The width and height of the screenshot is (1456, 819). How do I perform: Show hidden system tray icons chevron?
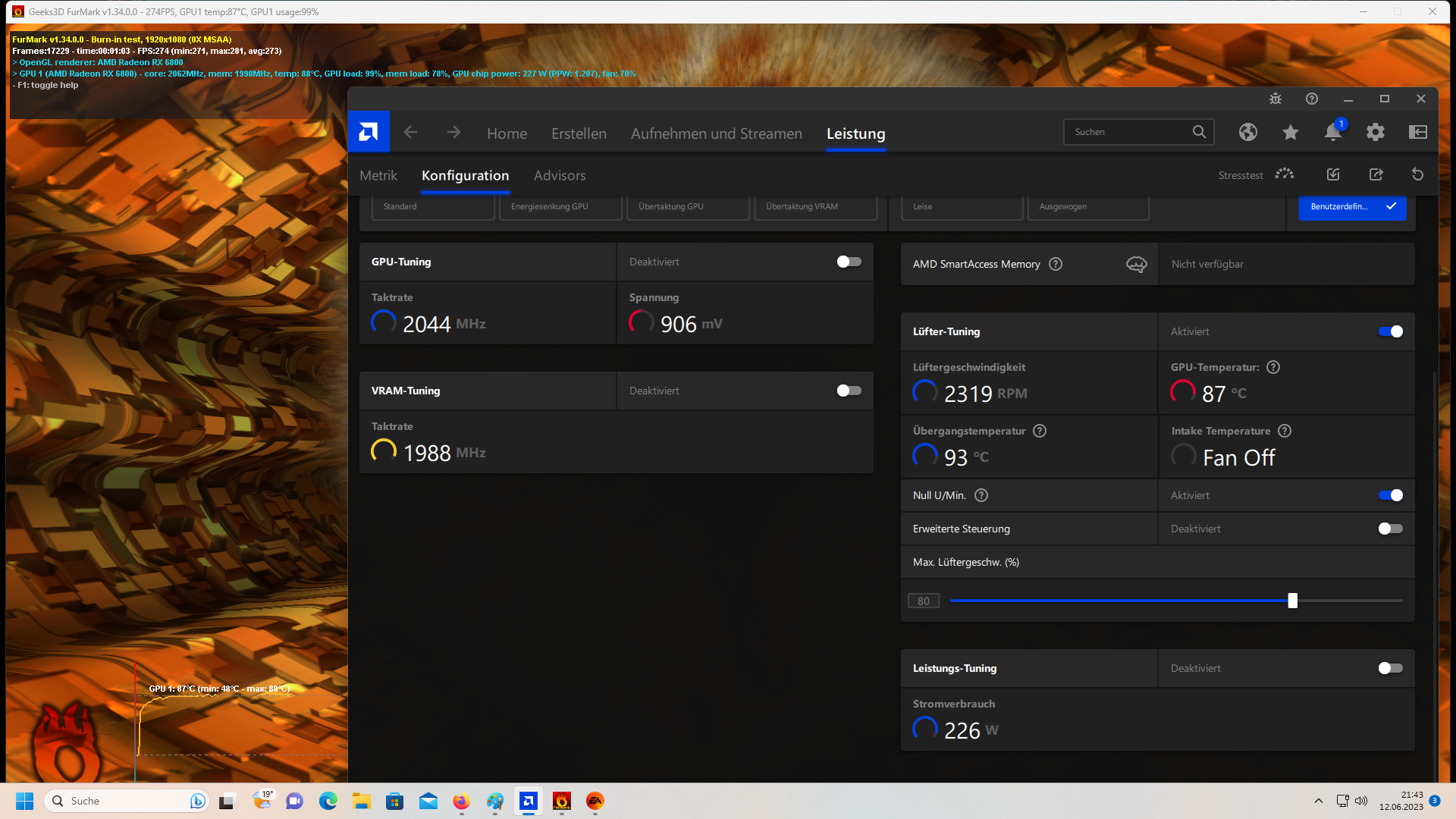tap(1318, 801)
